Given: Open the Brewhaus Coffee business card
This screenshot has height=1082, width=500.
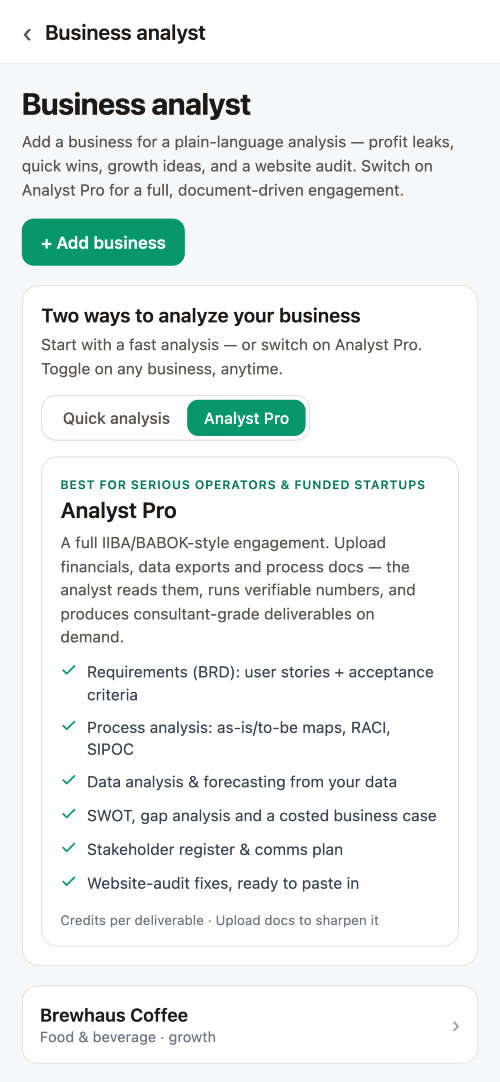Looking at the screenshot, I should (x=250, y=1025).
